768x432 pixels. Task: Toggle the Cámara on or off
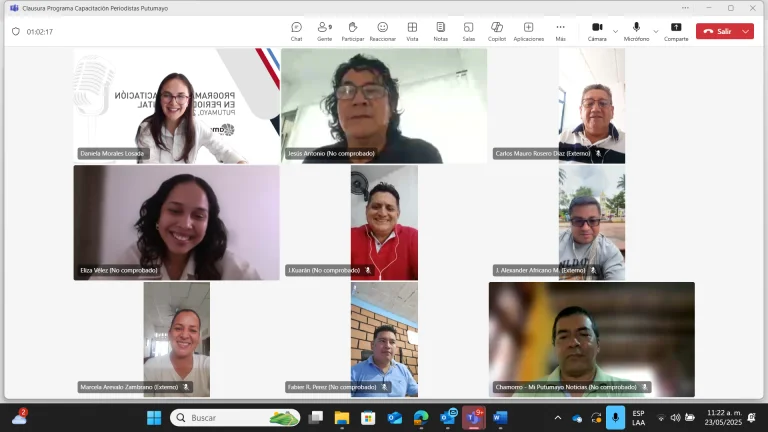pos(597,31)
